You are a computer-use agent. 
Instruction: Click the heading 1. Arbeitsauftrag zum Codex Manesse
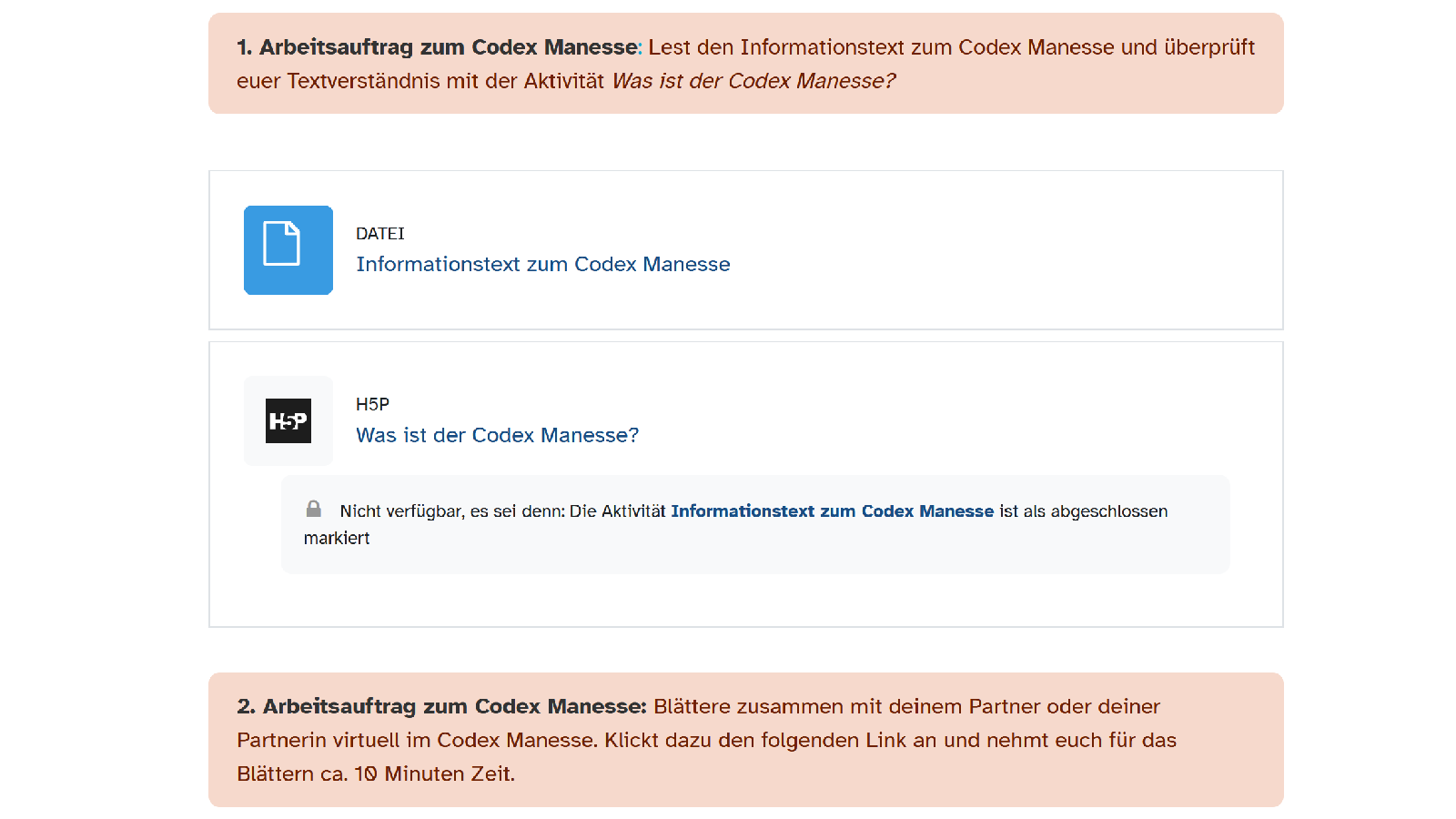click(439, 47)
